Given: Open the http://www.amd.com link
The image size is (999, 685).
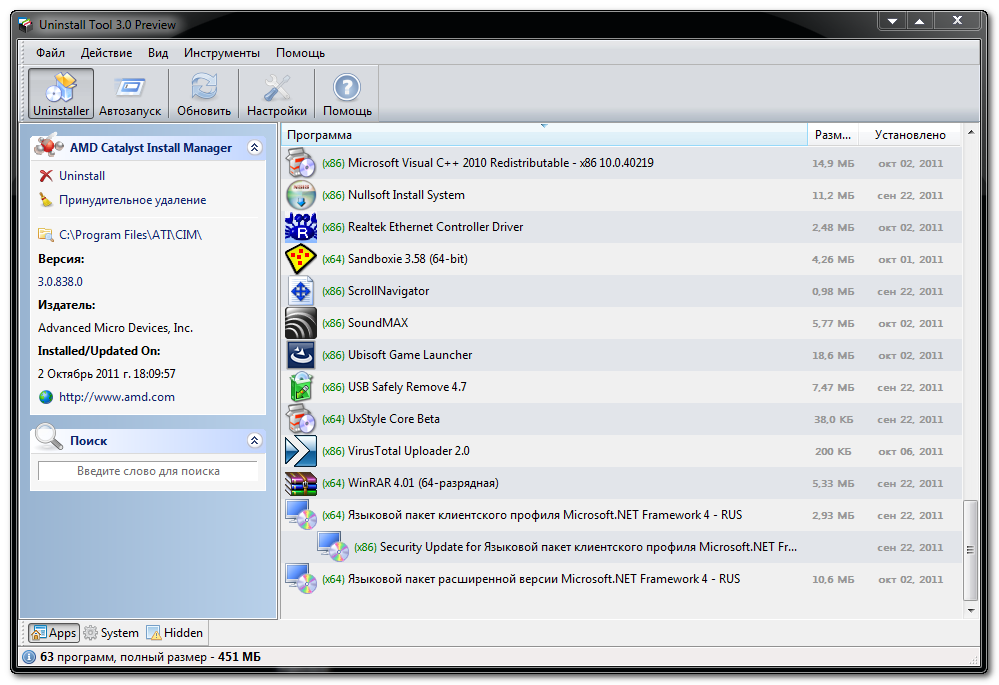Looking at the screenshot, I should point(116,397).
